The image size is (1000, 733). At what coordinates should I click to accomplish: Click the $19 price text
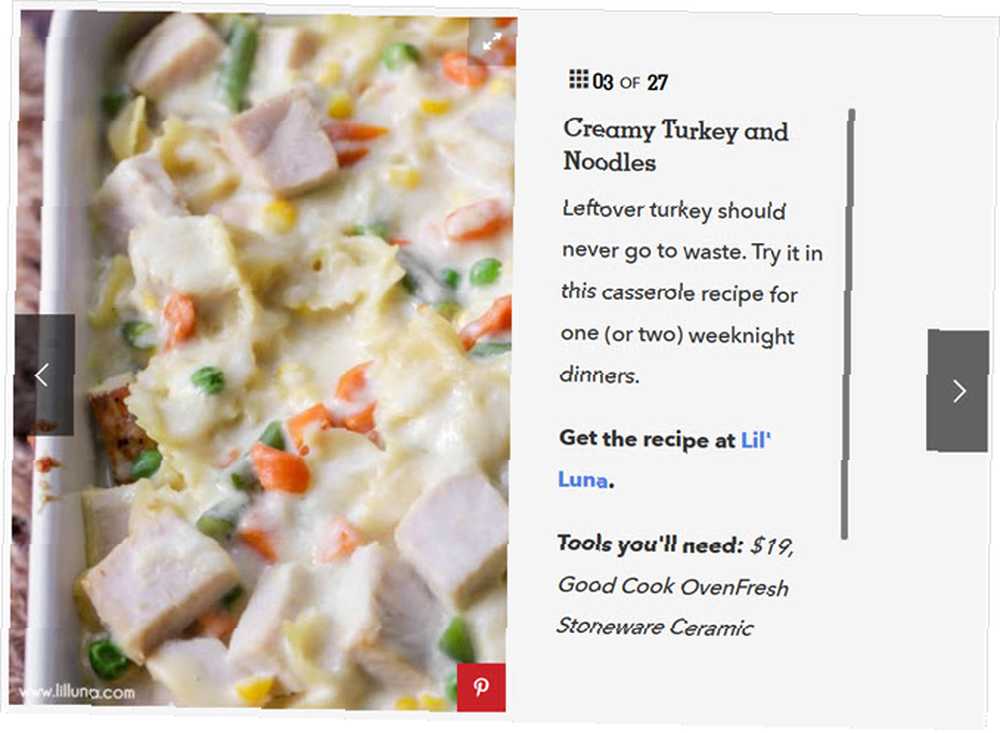click(x=772, y=546)
